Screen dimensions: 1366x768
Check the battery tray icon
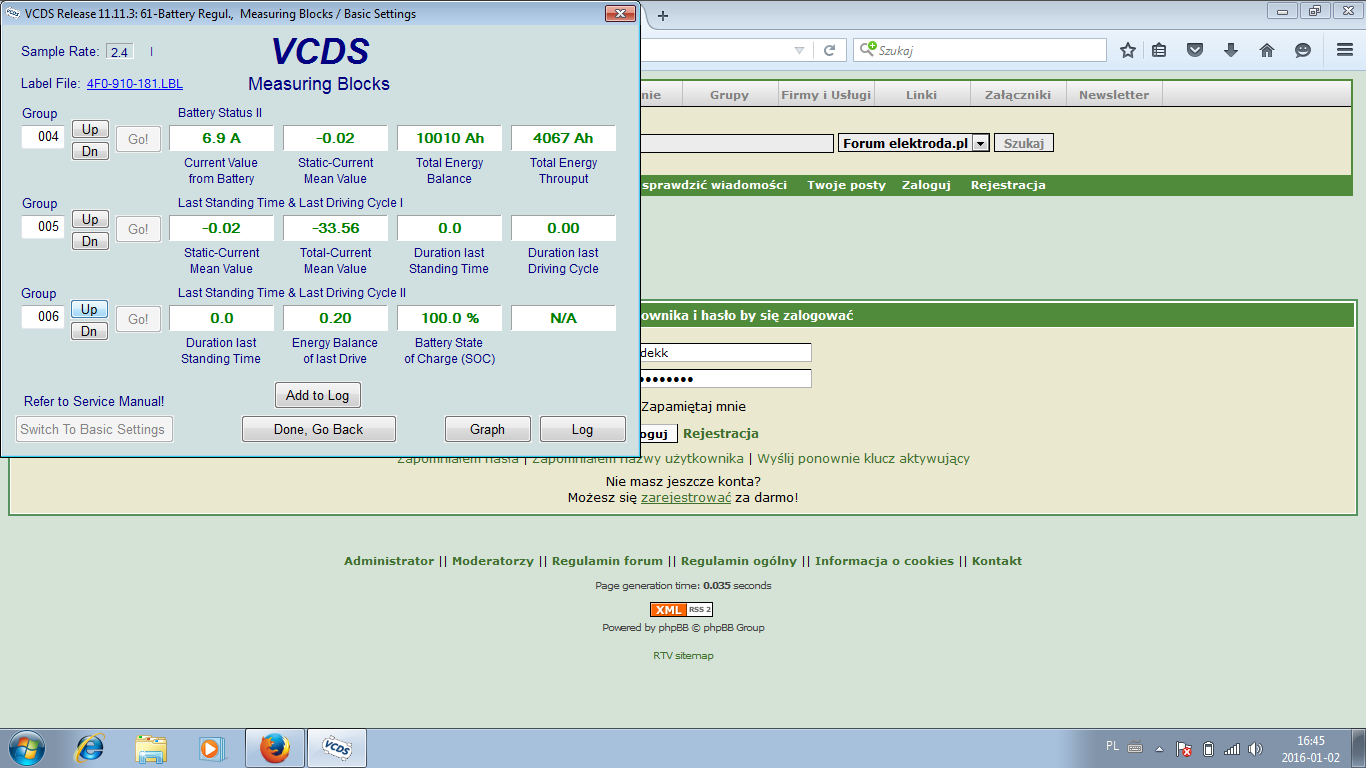(1207, 748)
